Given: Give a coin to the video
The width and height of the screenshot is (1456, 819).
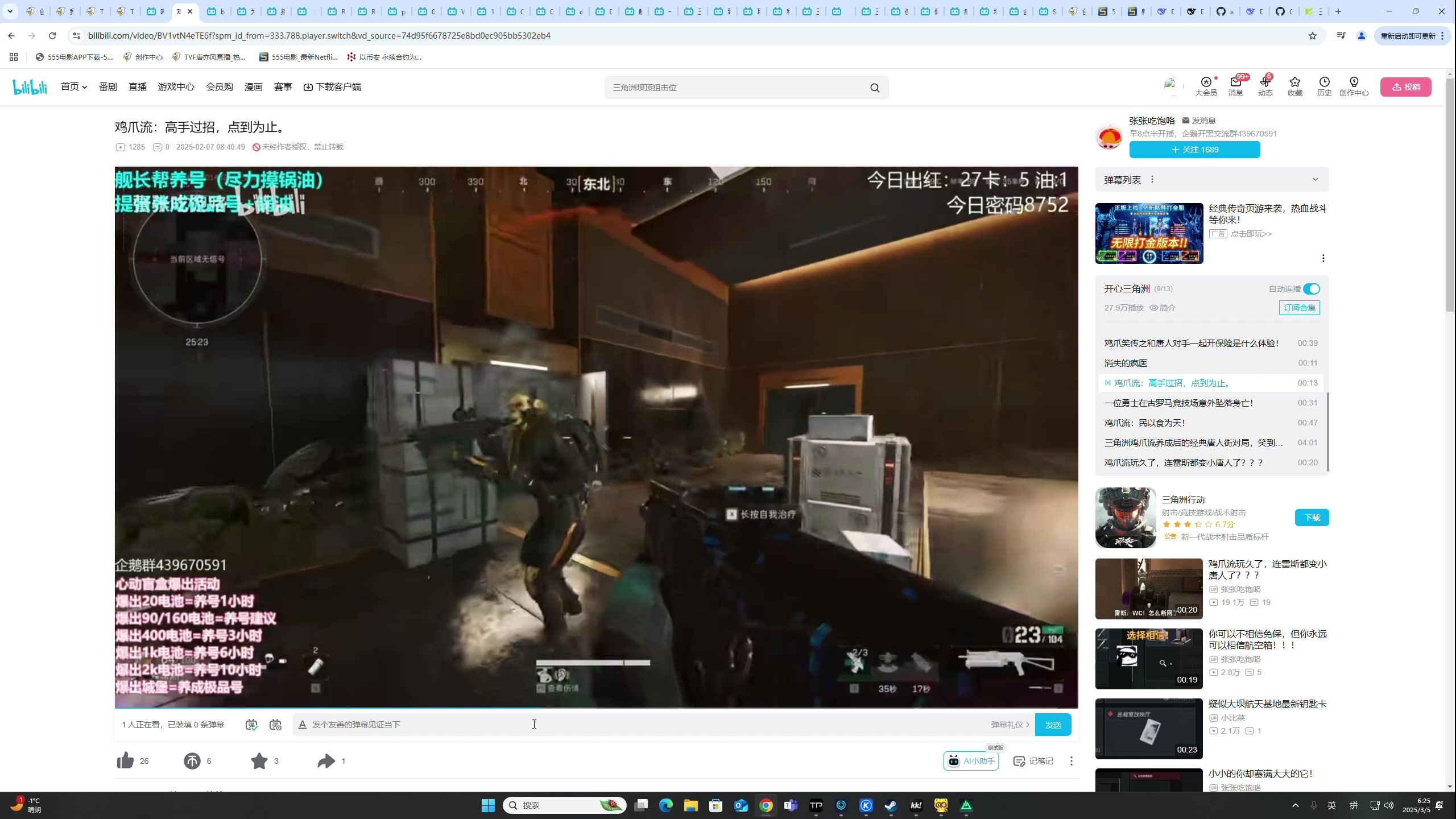Looking at the screenshot, I should click(192, 761).
